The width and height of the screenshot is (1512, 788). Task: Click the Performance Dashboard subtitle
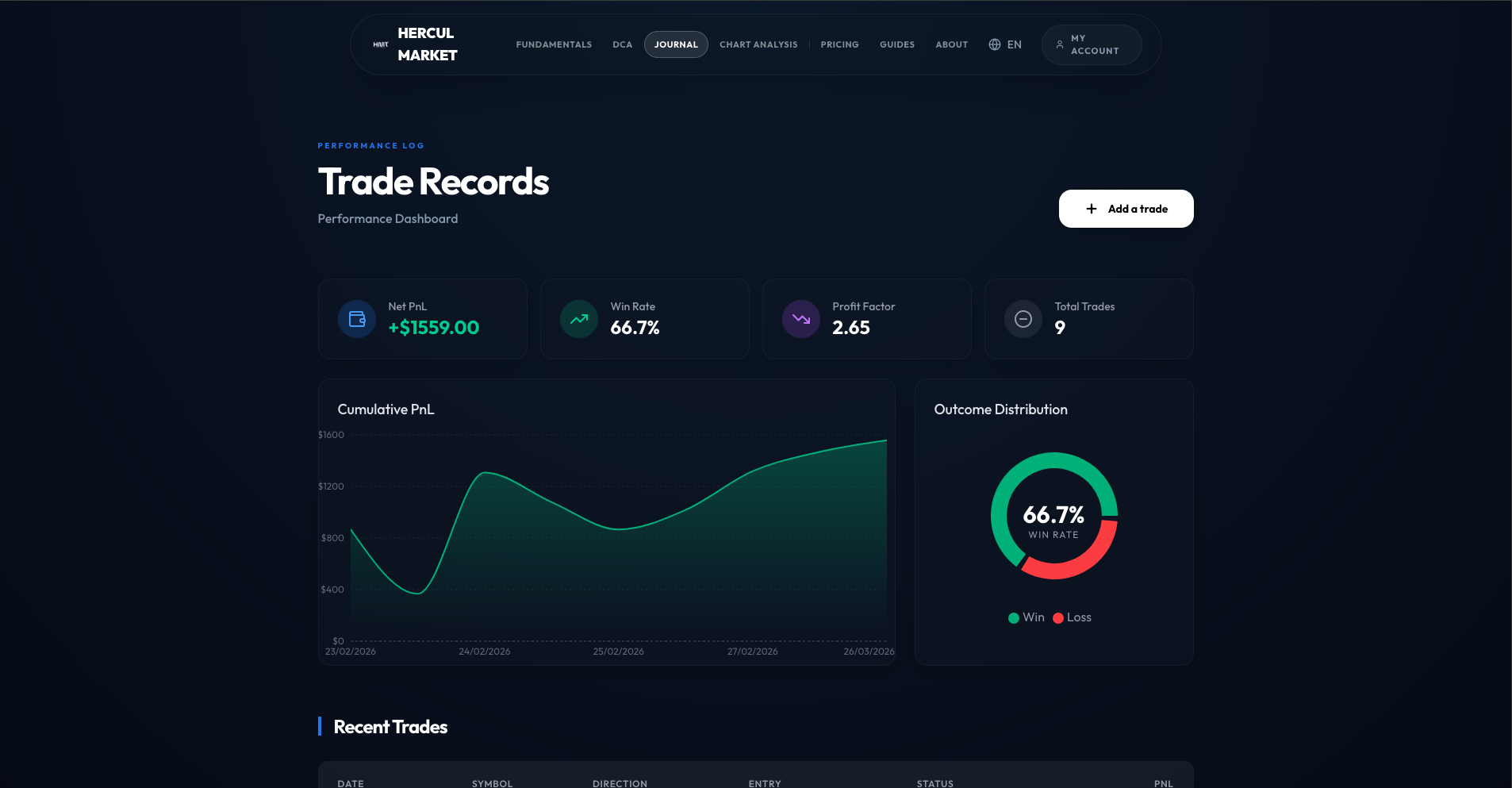388,219
